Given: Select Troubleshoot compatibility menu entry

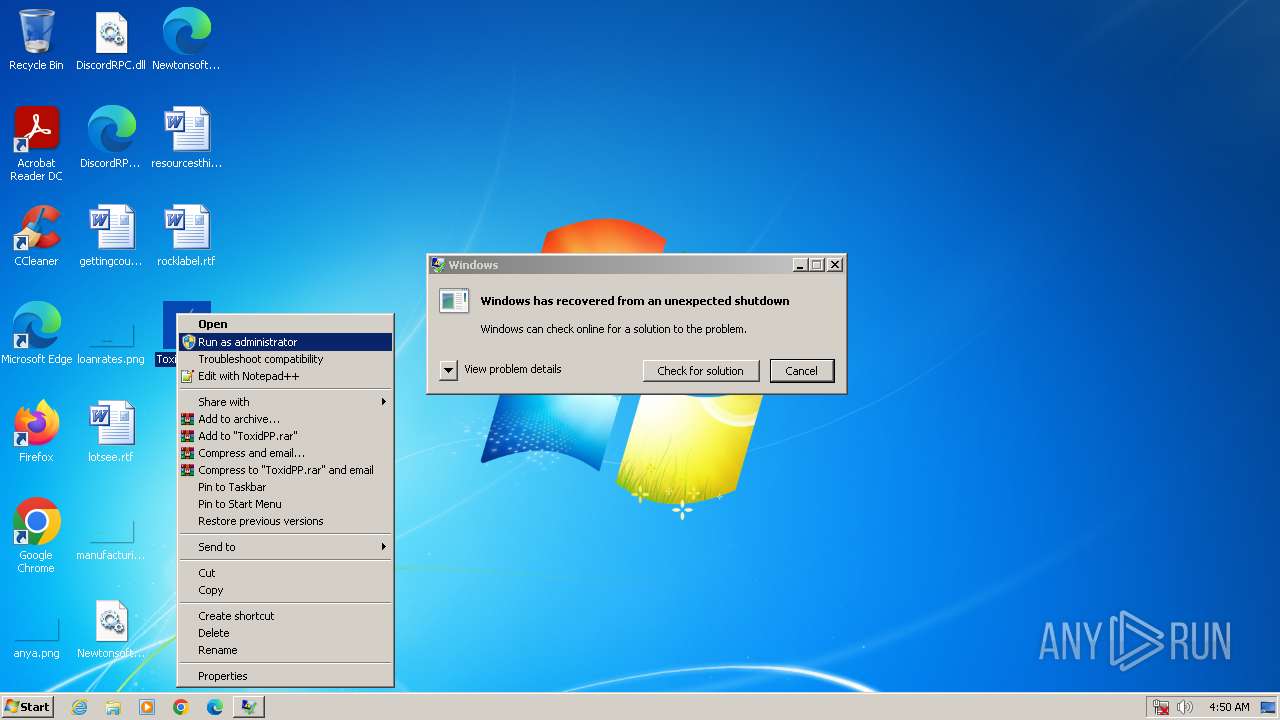Looking at the screenshot, I should coord(285,359).
